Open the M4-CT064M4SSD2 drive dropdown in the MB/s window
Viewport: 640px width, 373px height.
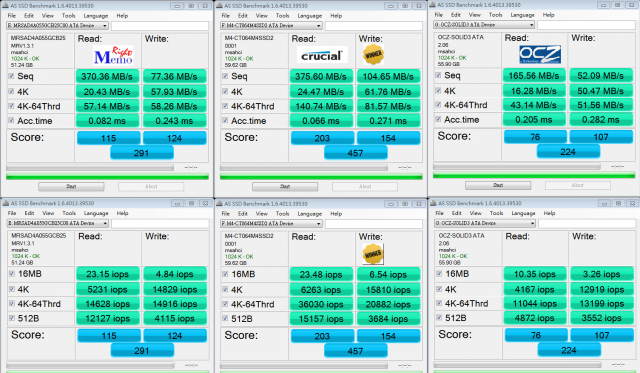point(271,26)
